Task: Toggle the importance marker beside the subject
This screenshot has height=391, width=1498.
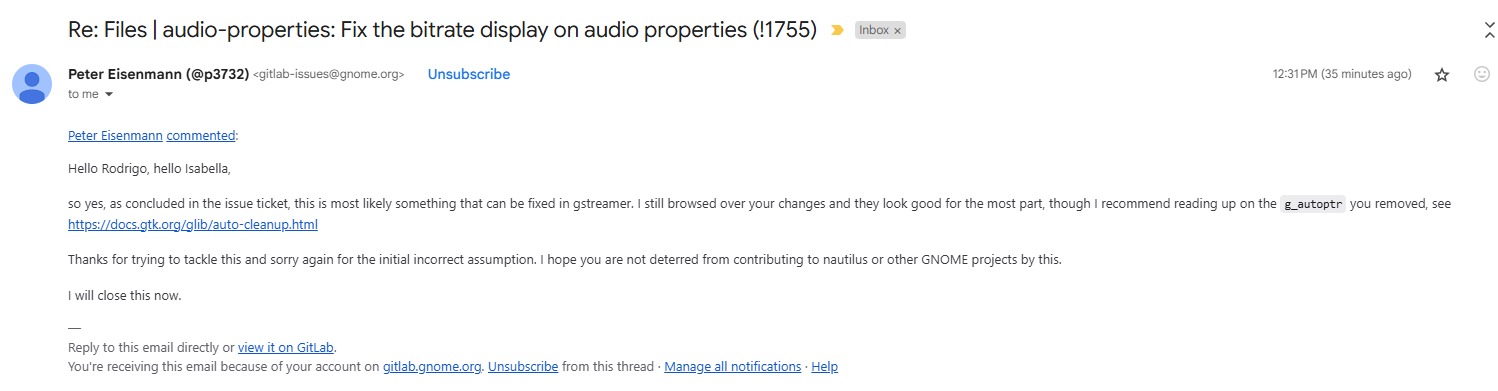Action: click(x=837, y=31)
